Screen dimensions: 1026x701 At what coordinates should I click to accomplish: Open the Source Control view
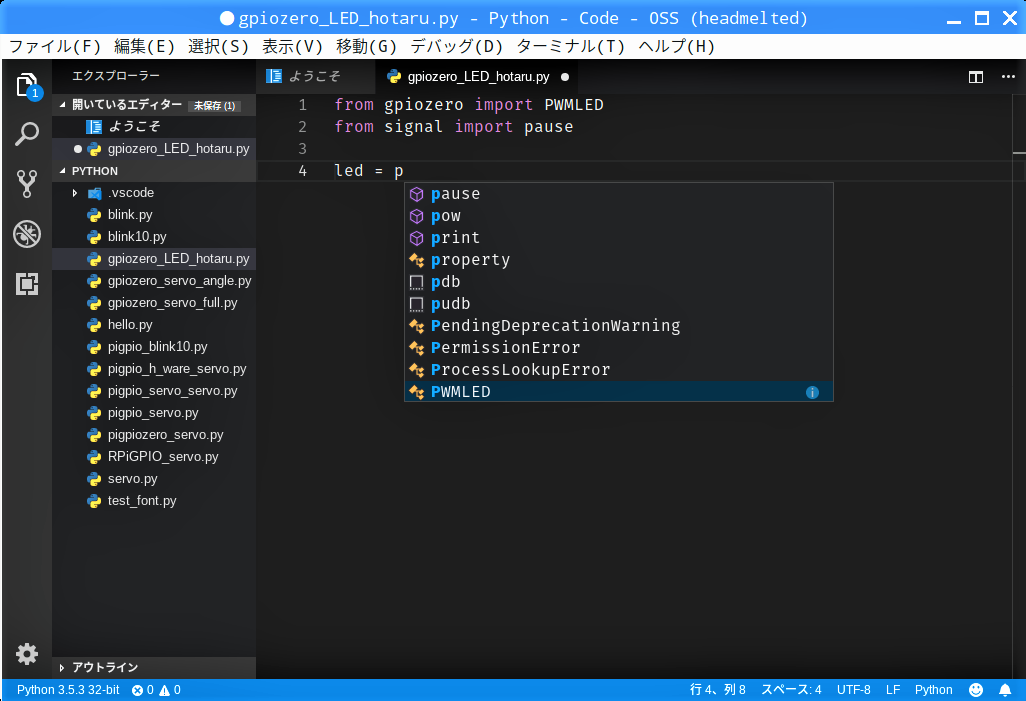click(27, 183)
